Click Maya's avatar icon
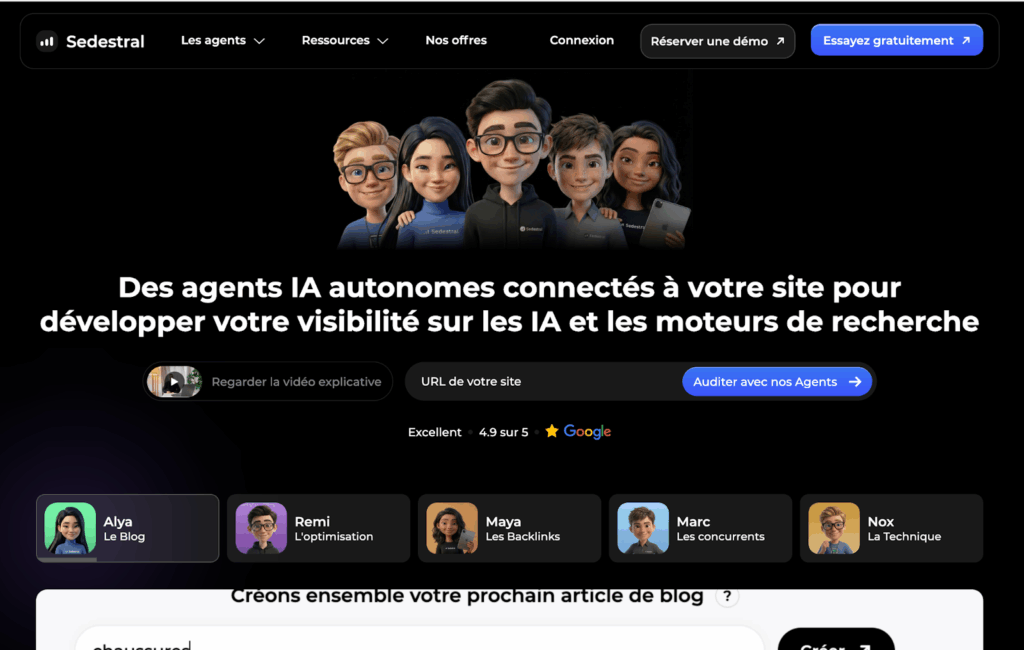The image size is (1024, 650). click(x=452, y=528)
